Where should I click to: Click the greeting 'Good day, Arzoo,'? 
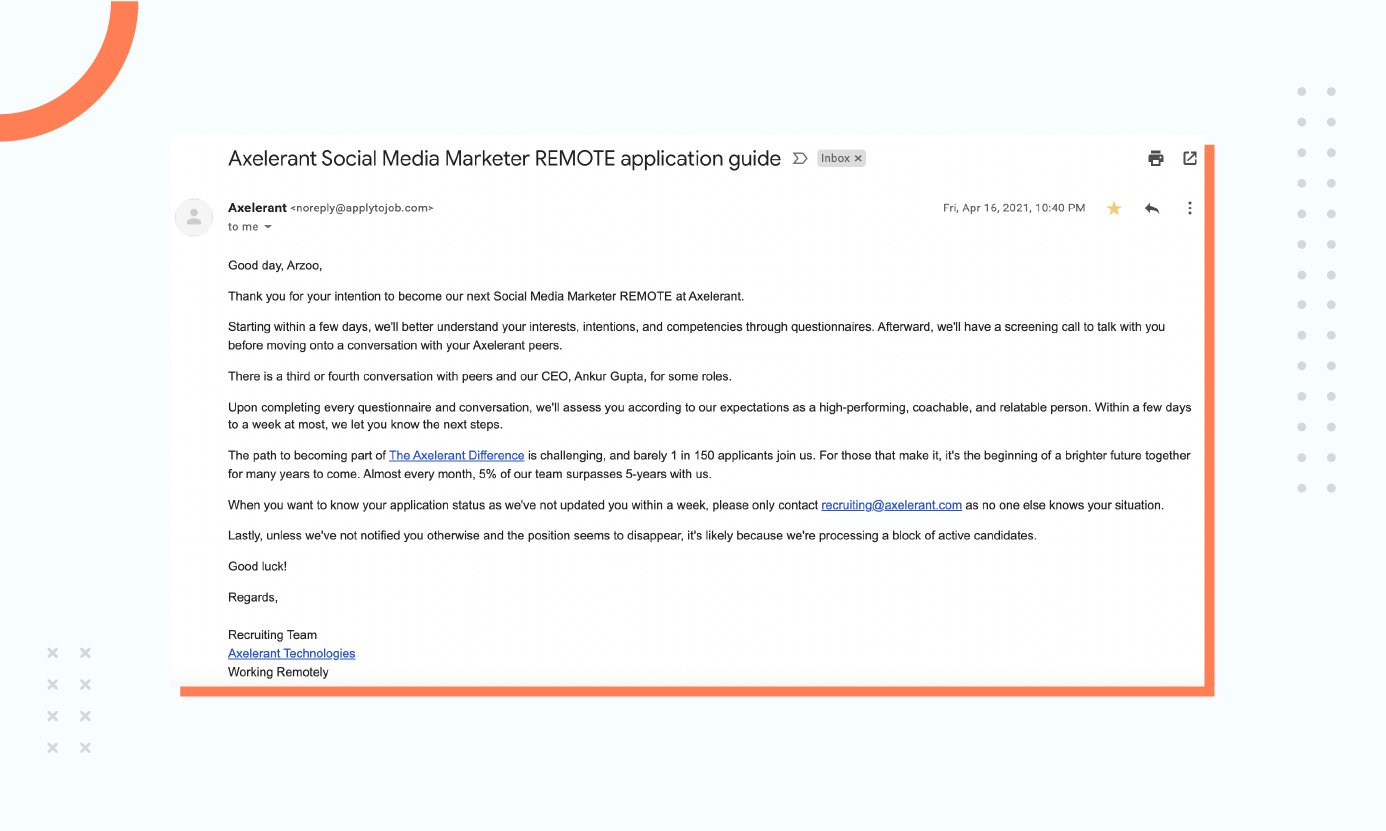[x=275, y=266]
